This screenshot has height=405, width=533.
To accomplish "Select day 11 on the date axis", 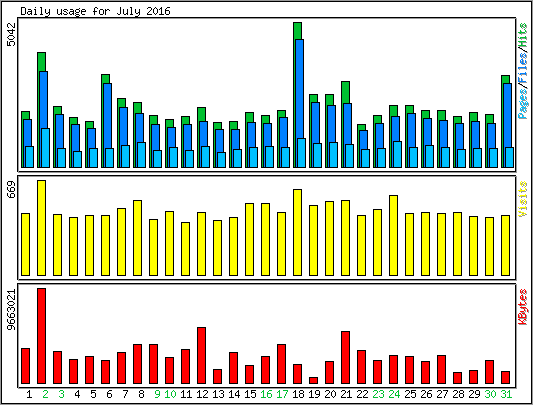I will 186,394.
